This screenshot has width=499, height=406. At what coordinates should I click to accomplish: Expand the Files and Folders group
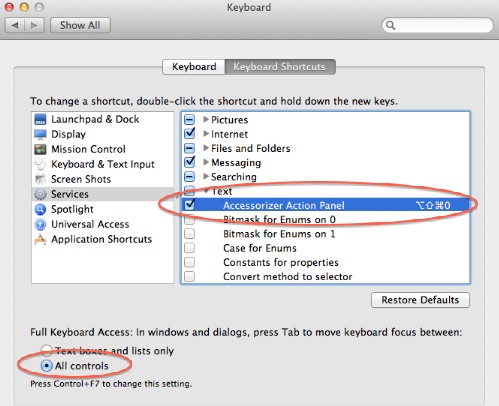(x=206, y=148)
